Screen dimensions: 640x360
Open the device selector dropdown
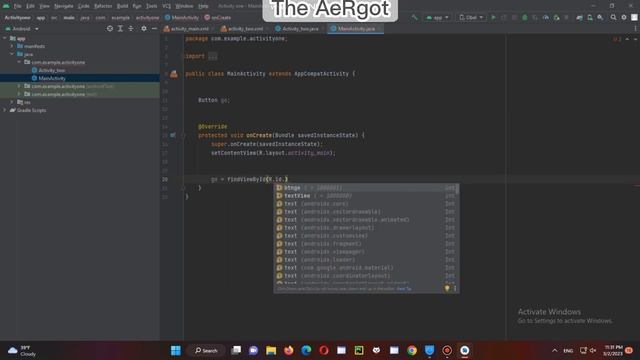(x=471, y=18)
